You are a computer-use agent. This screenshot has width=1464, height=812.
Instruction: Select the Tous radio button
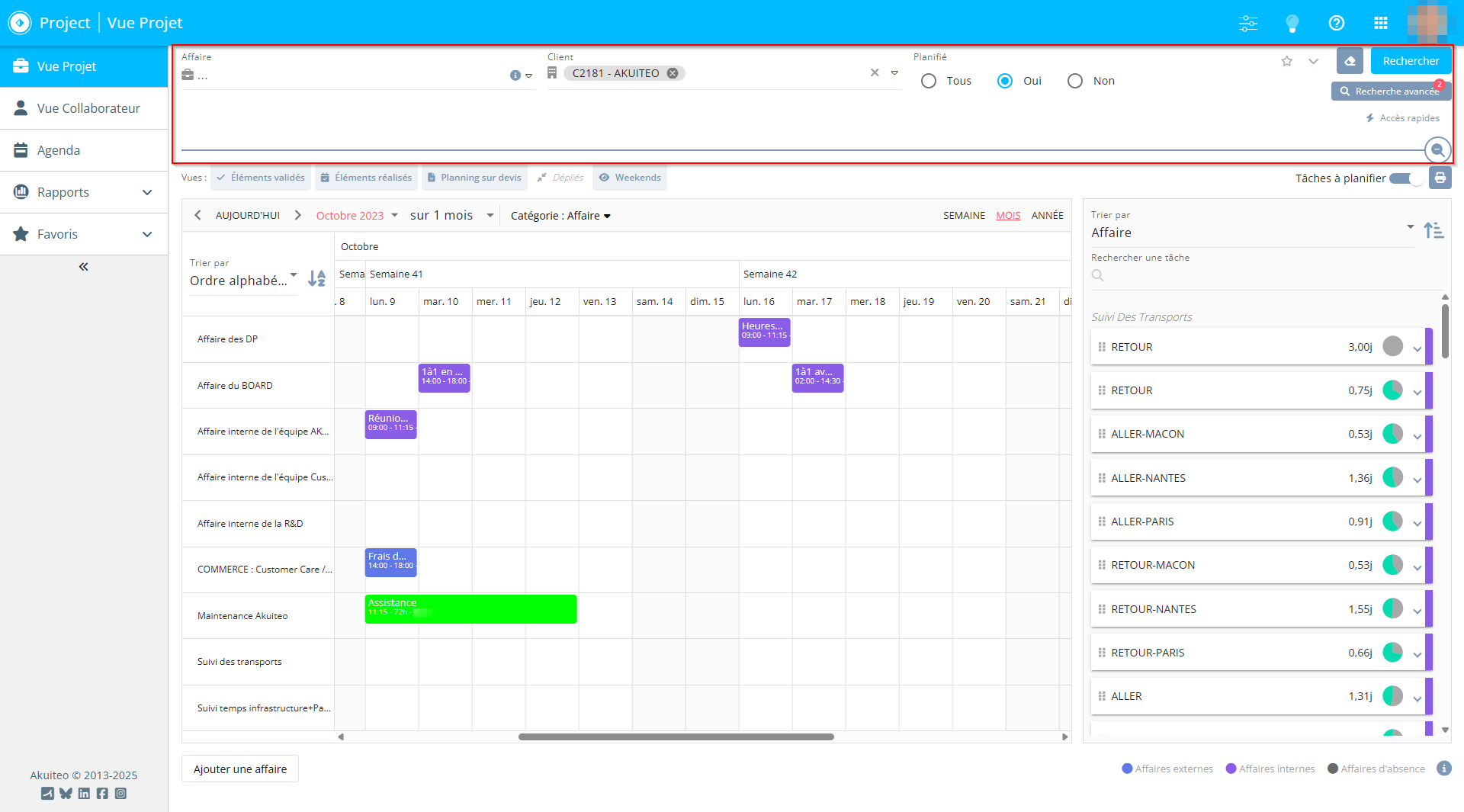pos(929,81)
